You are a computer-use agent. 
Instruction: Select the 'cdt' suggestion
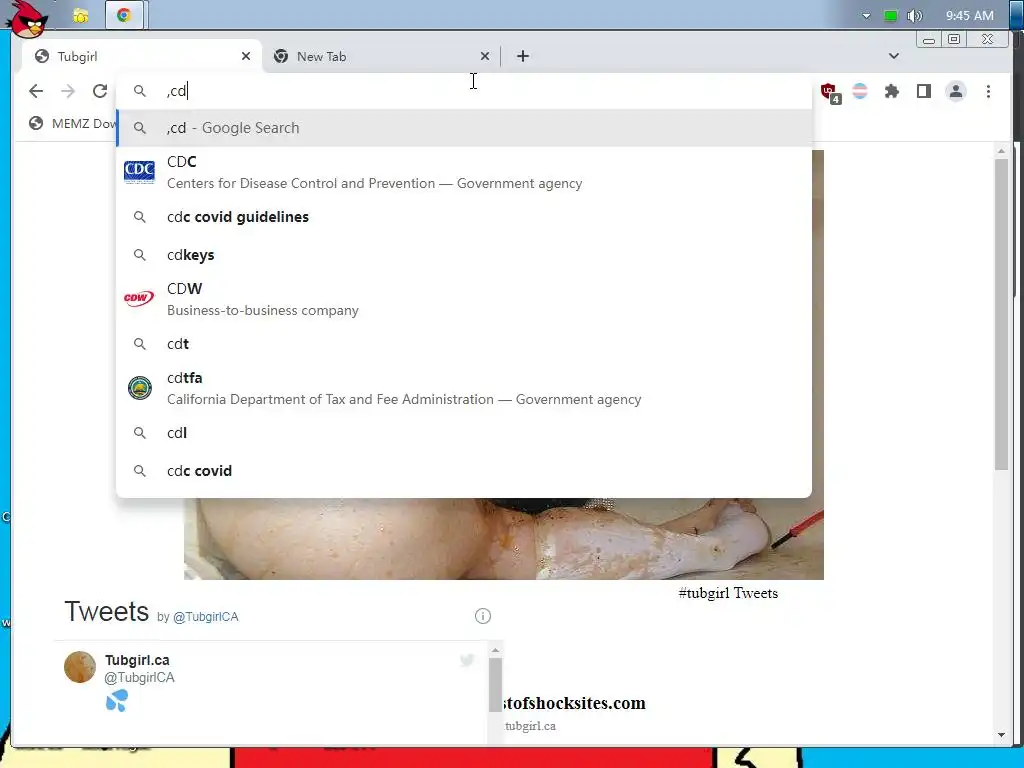pos(464,344)
